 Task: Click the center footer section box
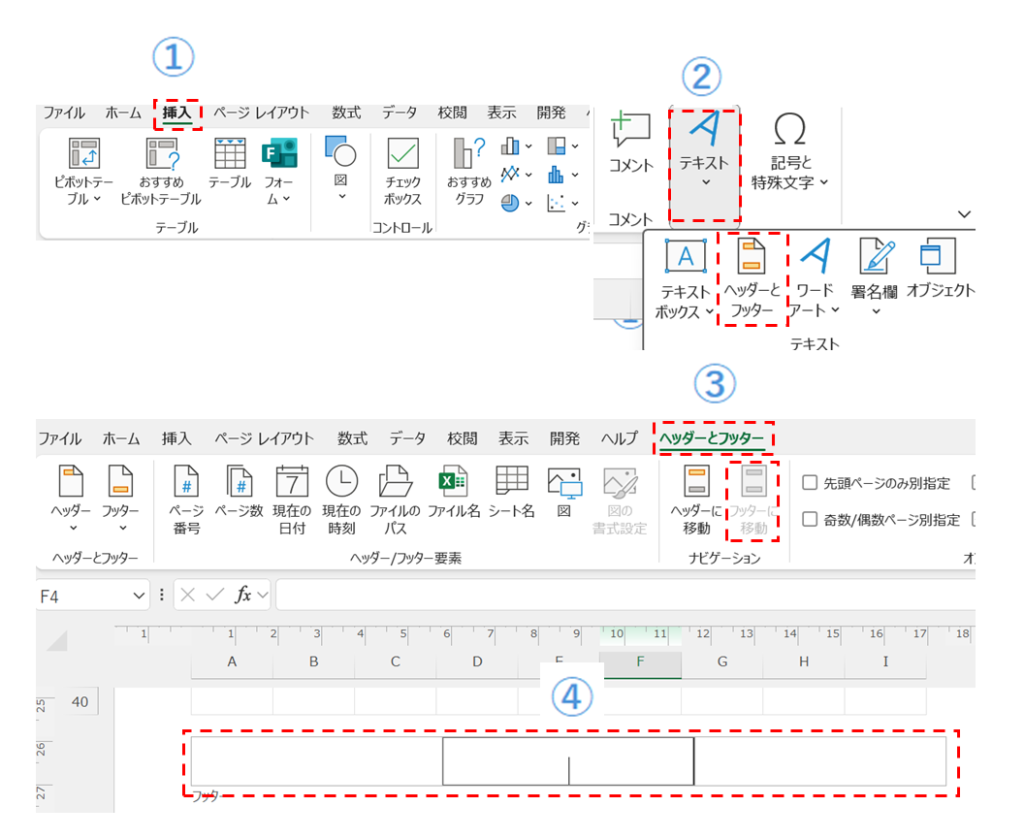pyautogui.click(x=568, y=761)
